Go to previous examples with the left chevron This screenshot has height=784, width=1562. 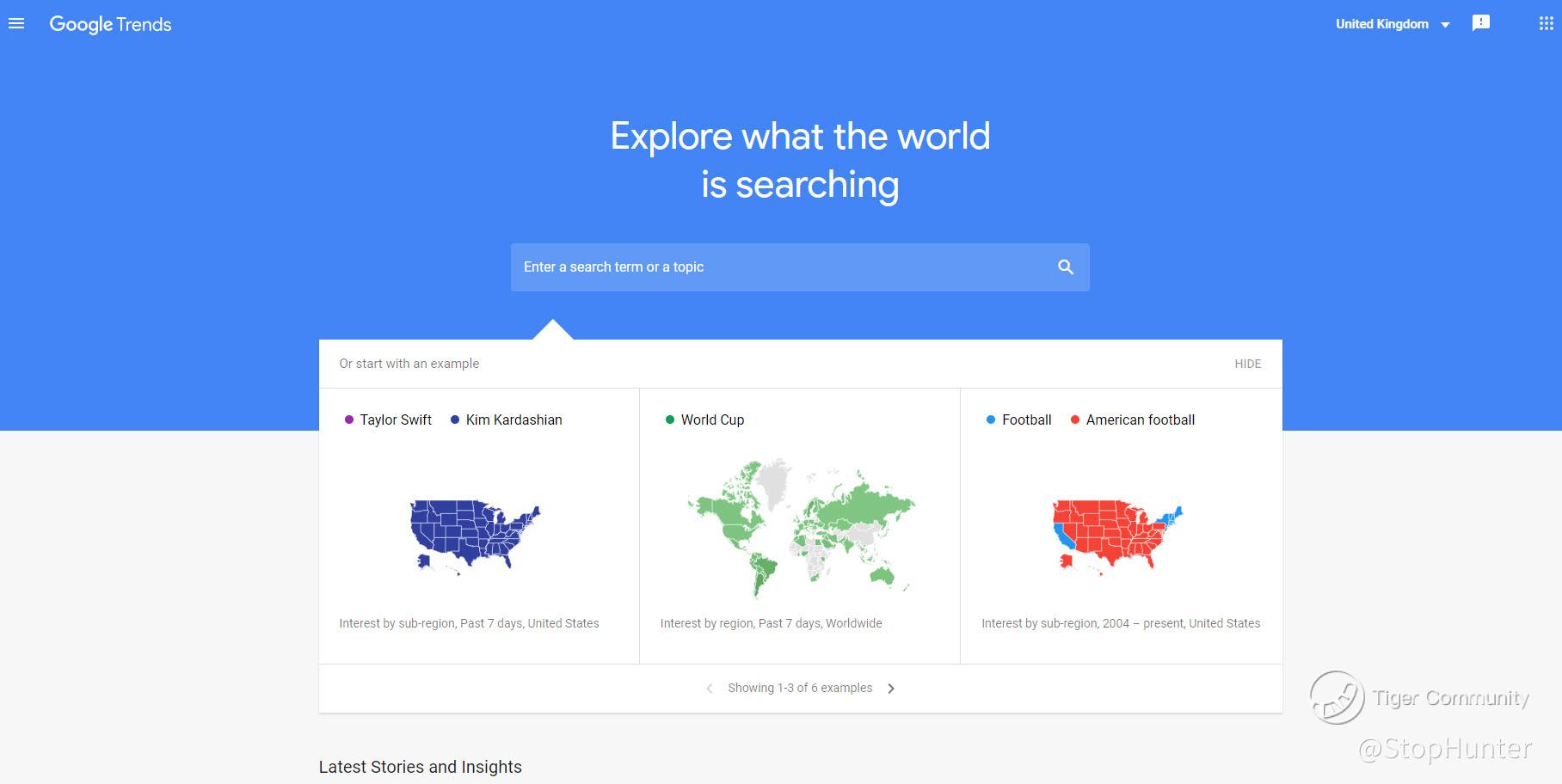tap(709, 689)
